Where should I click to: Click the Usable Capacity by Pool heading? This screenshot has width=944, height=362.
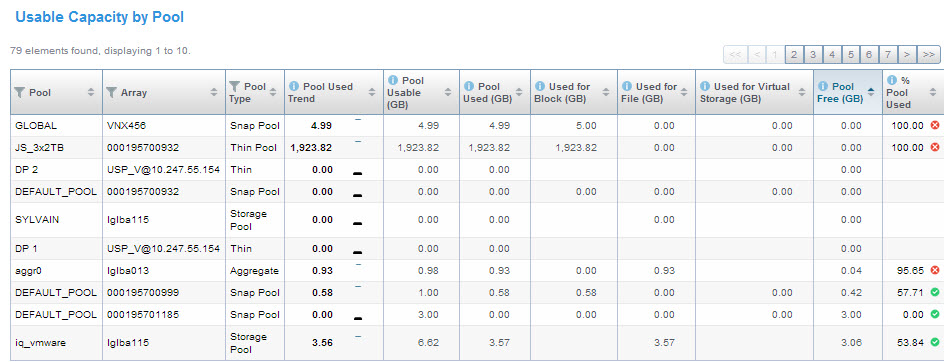click(x=99, y=17)
